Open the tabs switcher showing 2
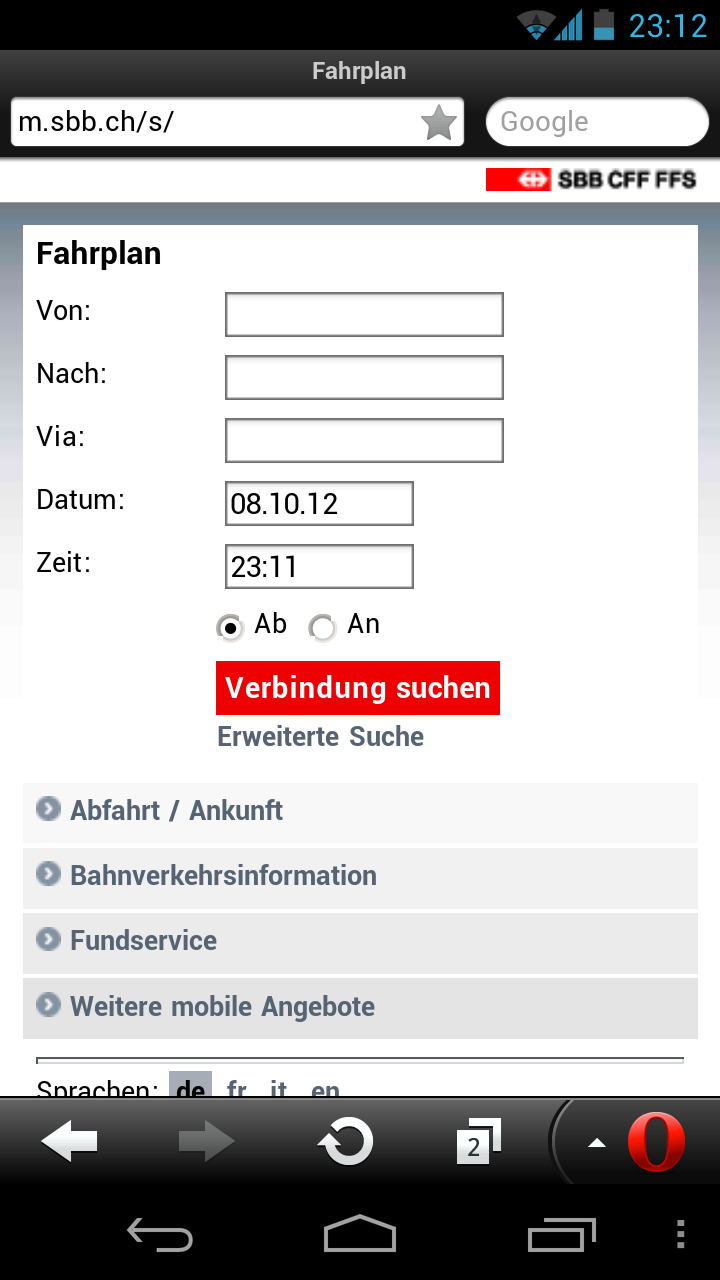Viewport: 720px width, 1280px height. 477,1141
